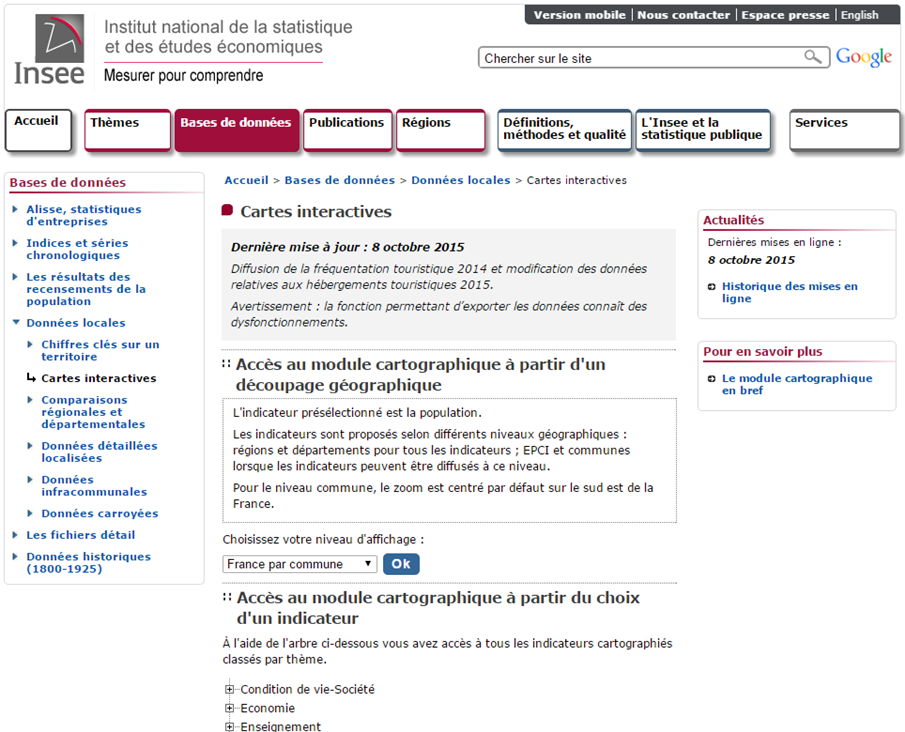Open L'Insee et la statistique publique tab
Screen dimensions: 905x732
click(703, 130)
